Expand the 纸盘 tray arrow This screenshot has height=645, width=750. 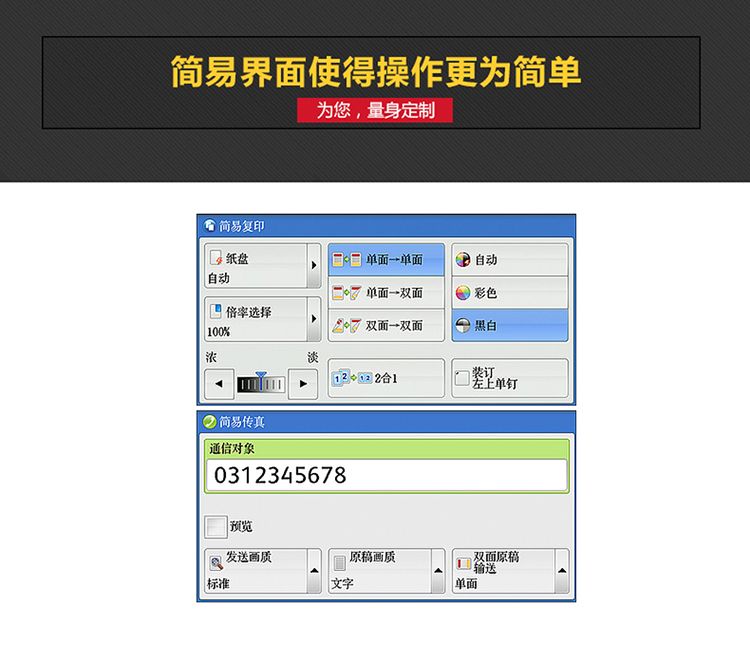[x=314, y=266]
